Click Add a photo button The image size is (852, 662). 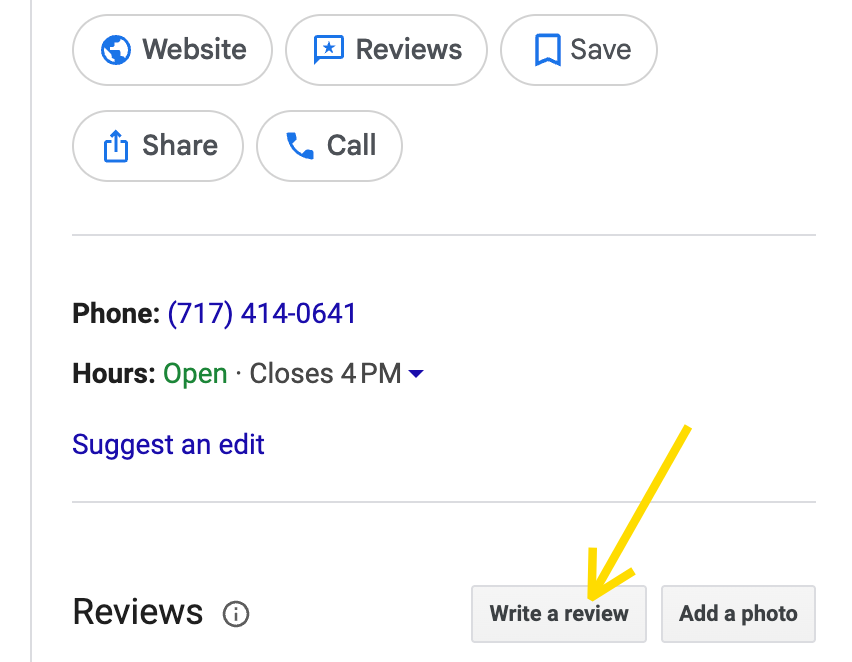pos(738,614)
